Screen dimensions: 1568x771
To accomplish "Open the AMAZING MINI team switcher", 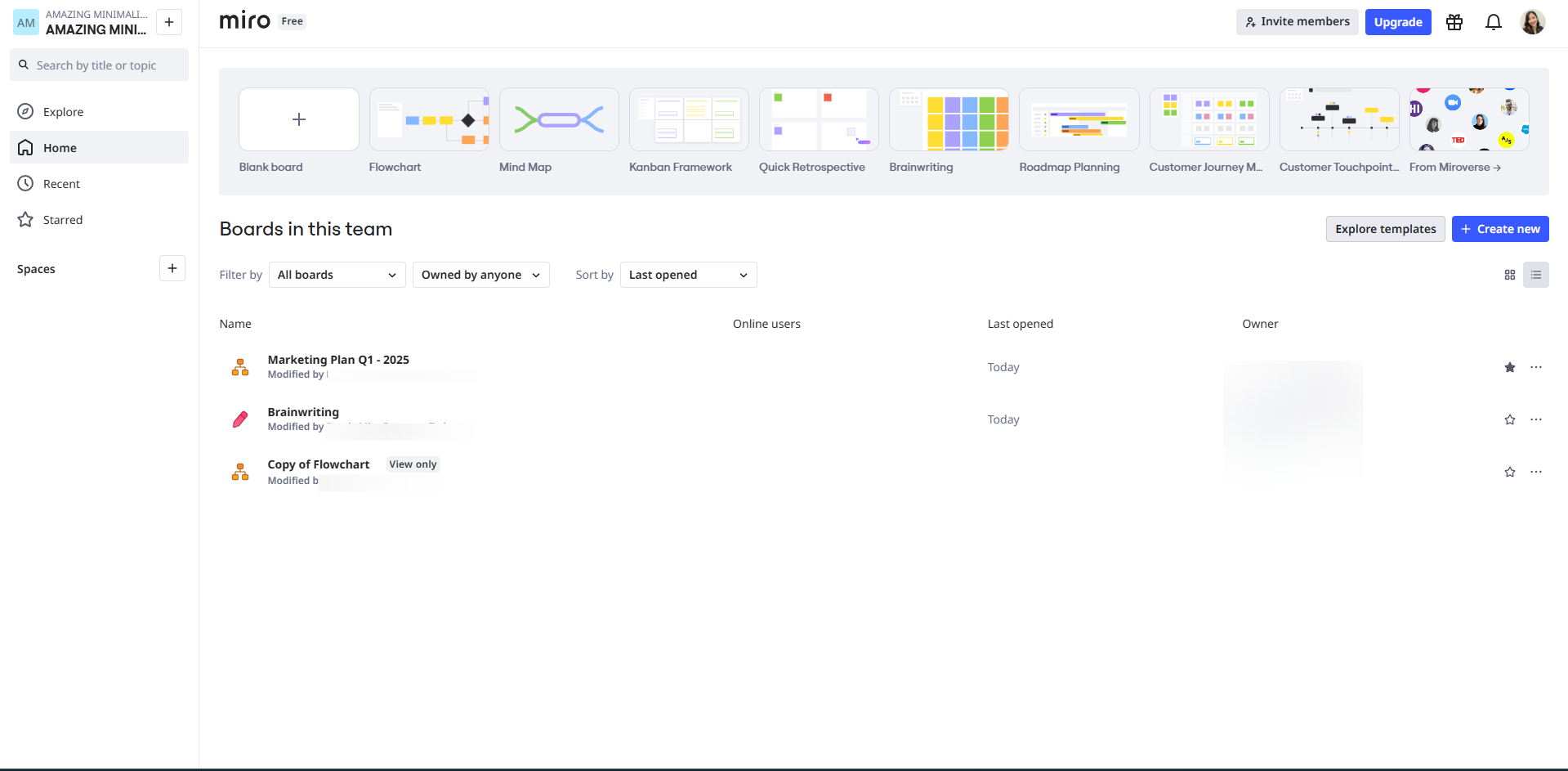I will 82,22.
